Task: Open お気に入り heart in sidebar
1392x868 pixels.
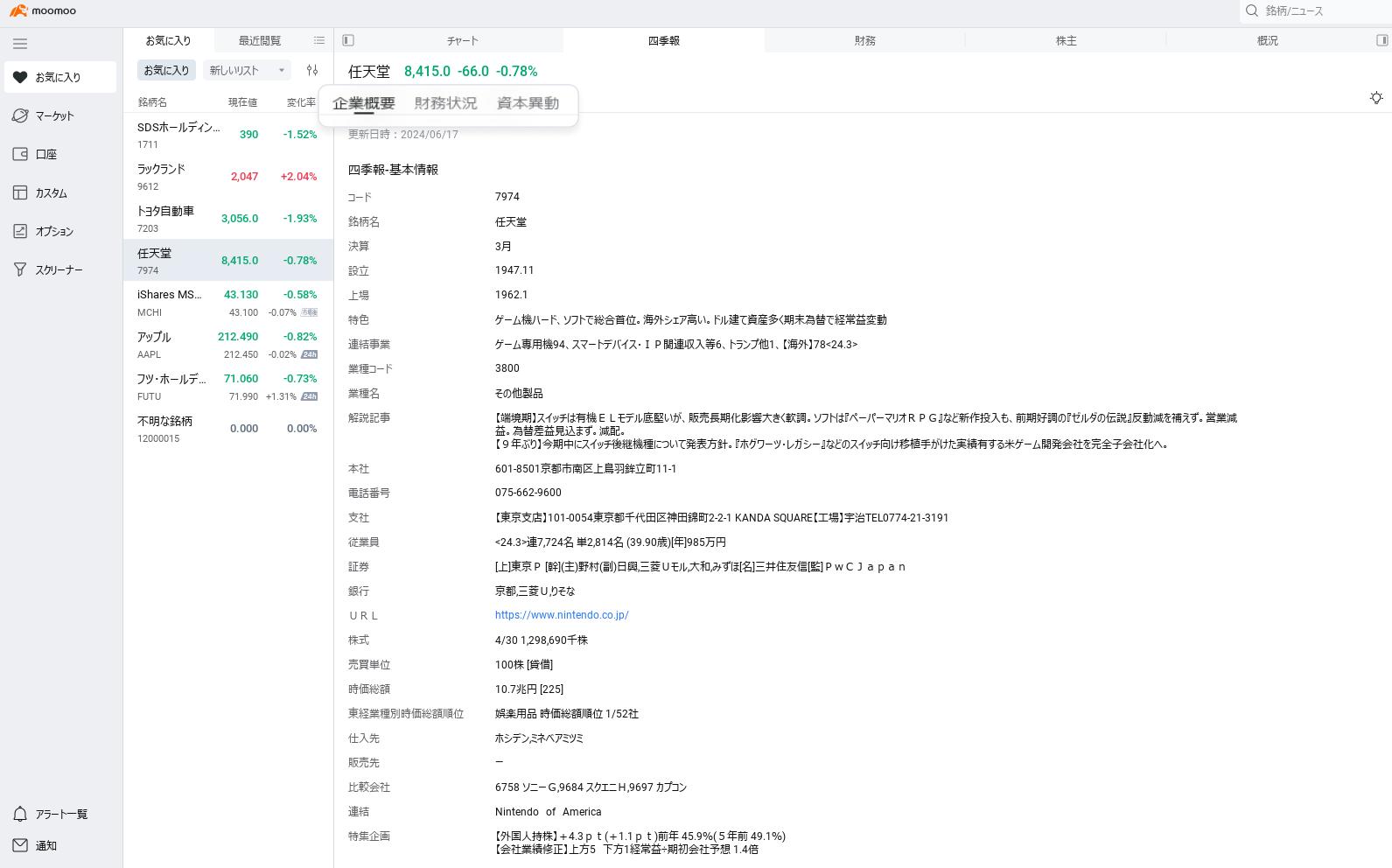Action: 59,77
